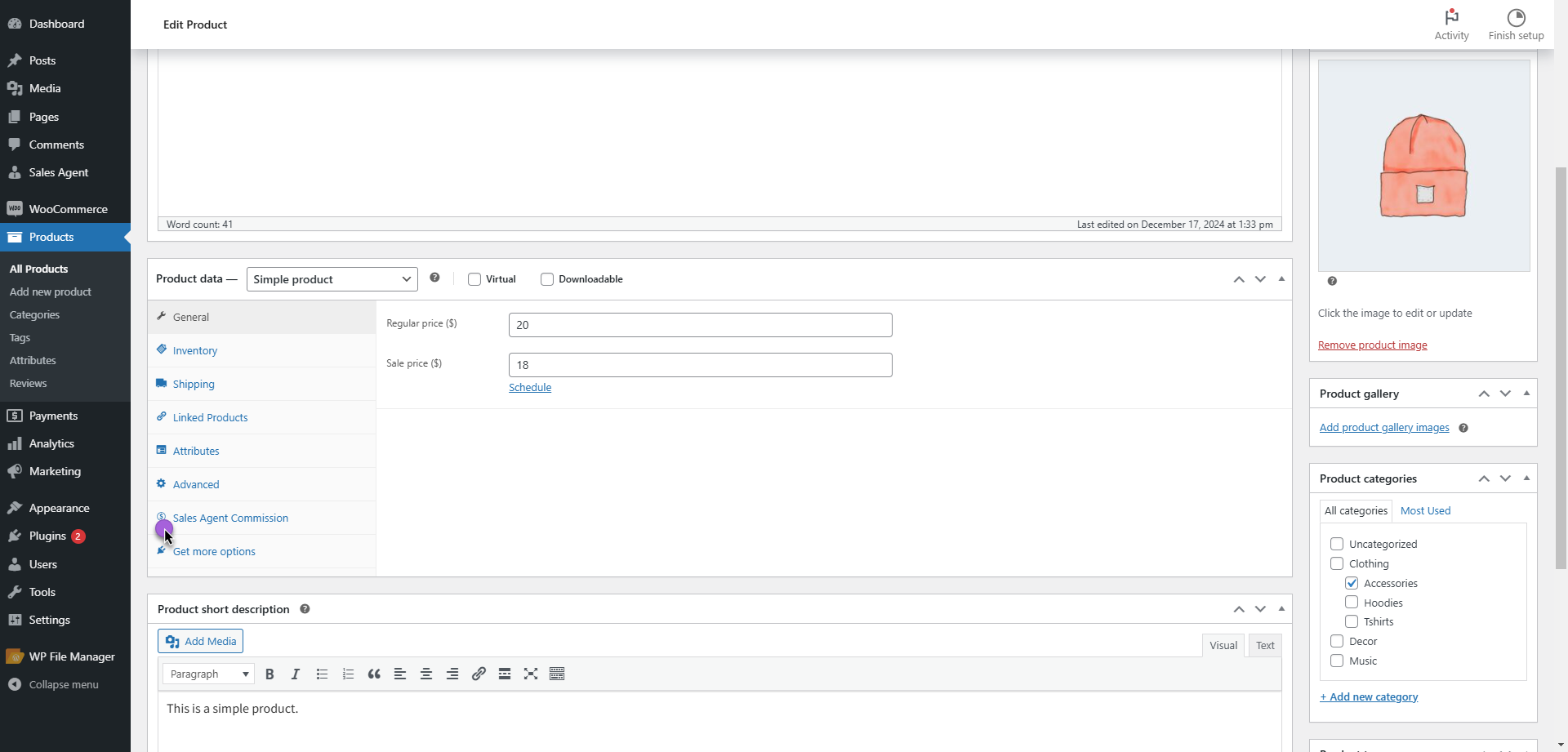
Task: Open the Shipping tab
Action: [261, 384]
